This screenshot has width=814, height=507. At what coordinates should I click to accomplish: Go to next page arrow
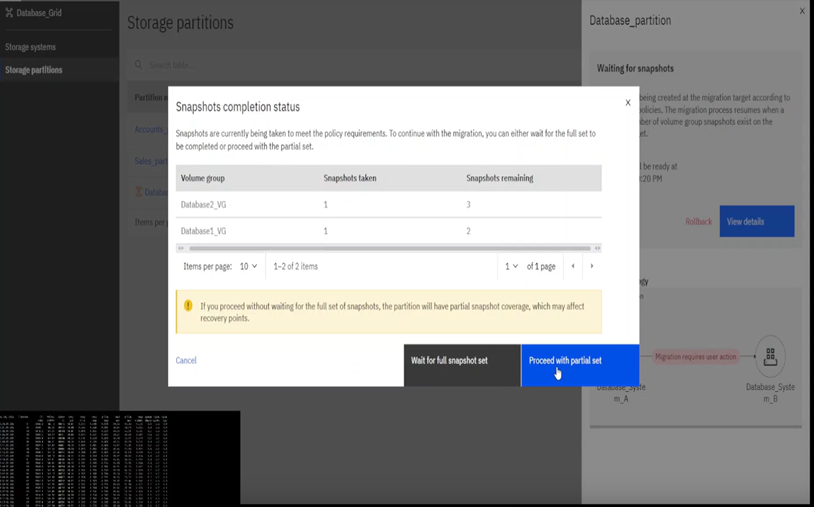(x=592, y=267)
